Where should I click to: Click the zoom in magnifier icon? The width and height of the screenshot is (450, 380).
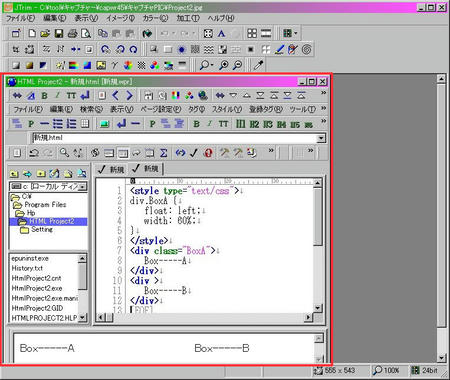click(224, 65)
